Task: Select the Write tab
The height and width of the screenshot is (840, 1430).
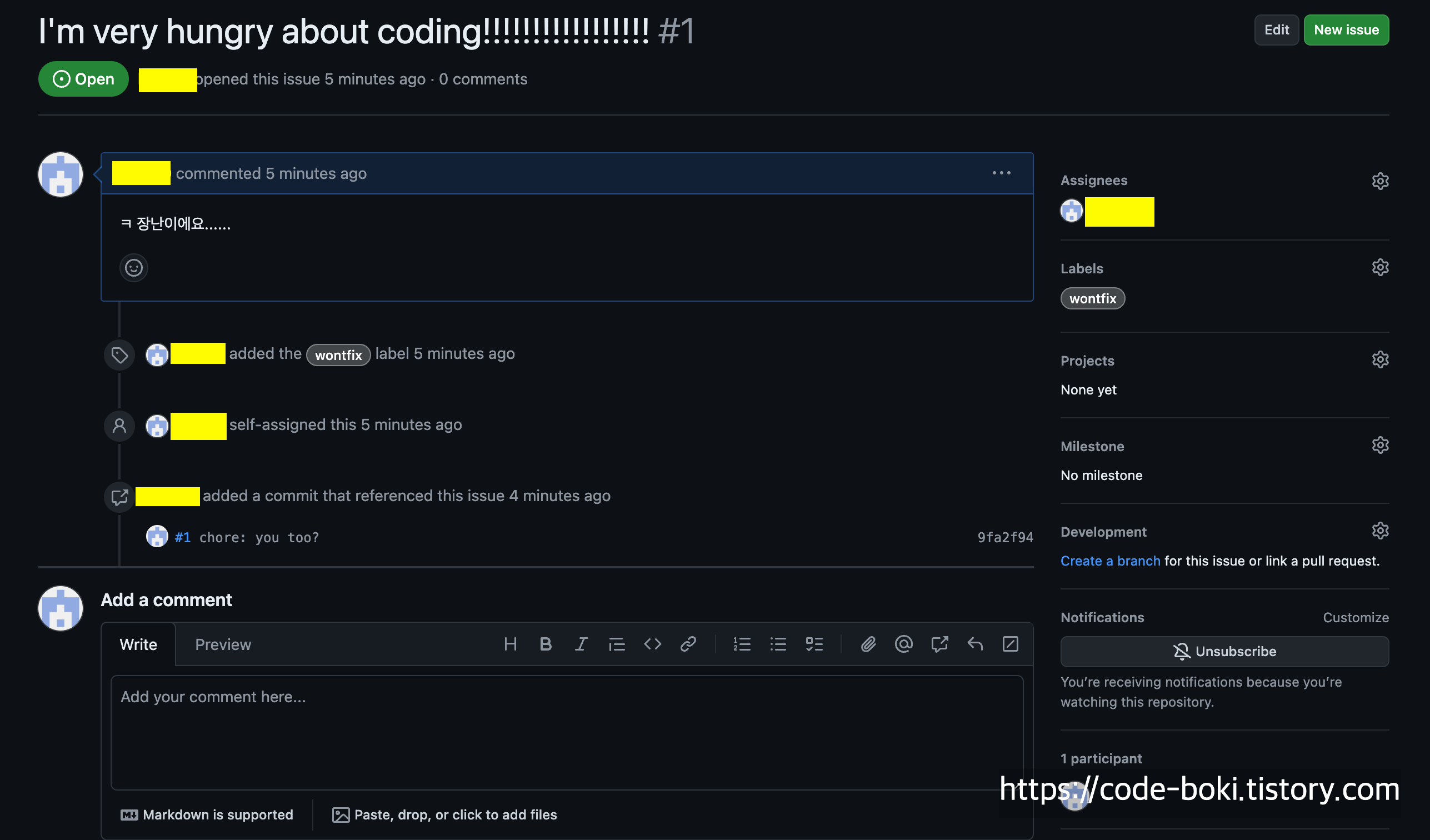Action: 138,645
